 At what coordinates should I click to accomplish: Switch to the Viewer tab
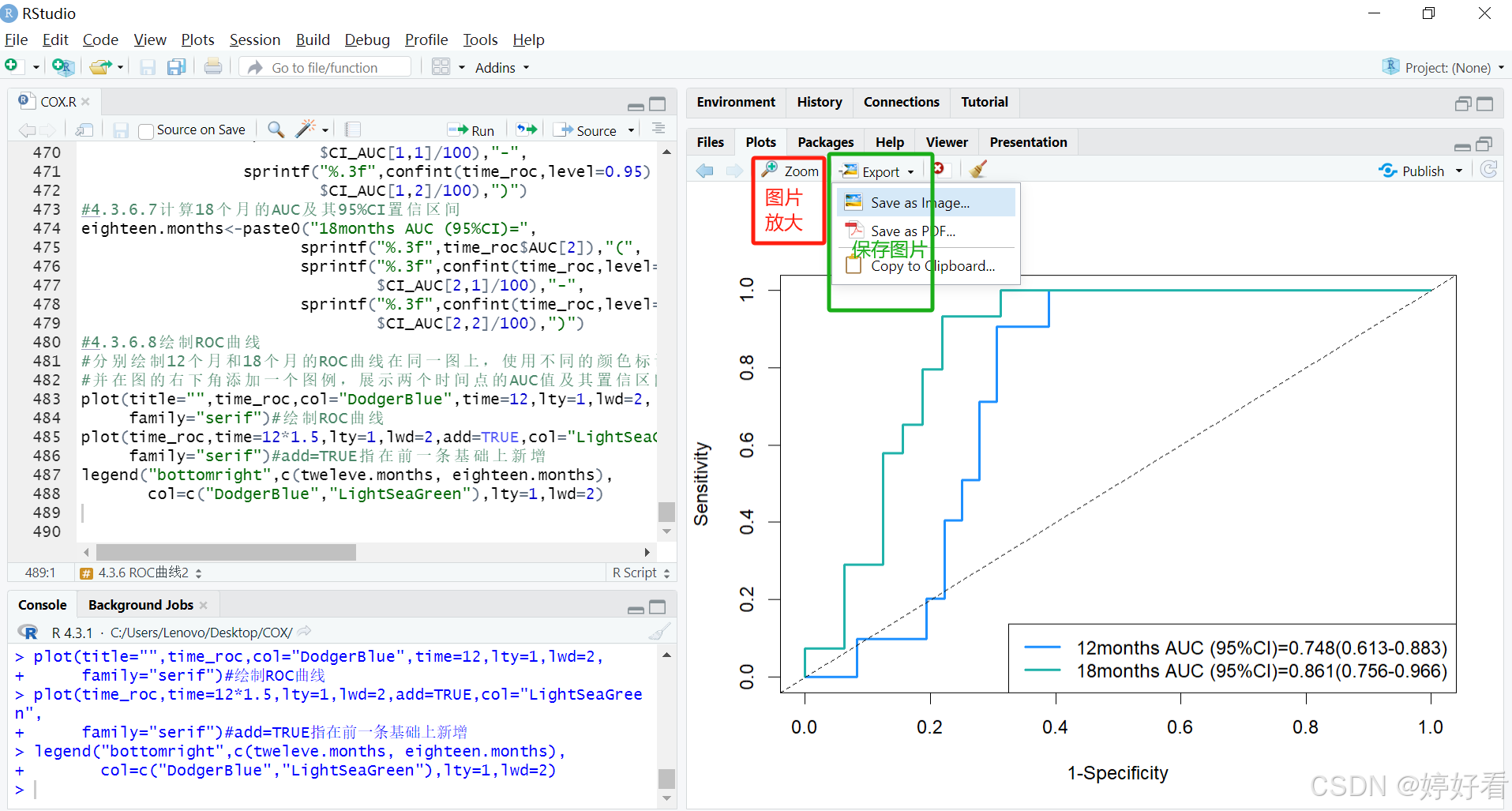pos(947,142)
